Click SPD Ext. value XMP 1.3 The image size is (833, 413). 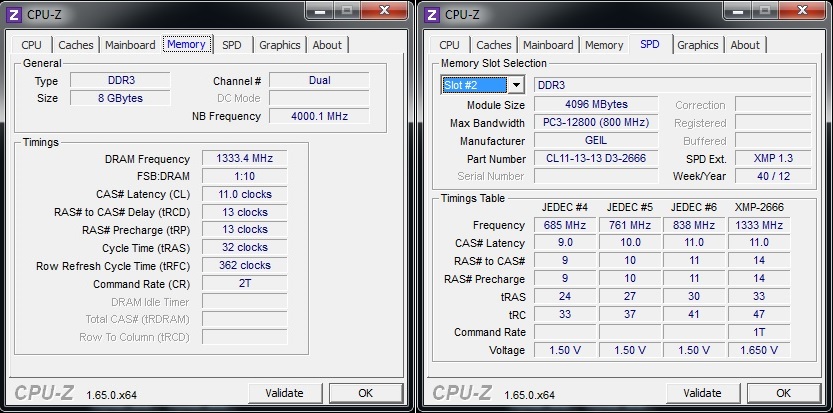click(x=774, y=158)
